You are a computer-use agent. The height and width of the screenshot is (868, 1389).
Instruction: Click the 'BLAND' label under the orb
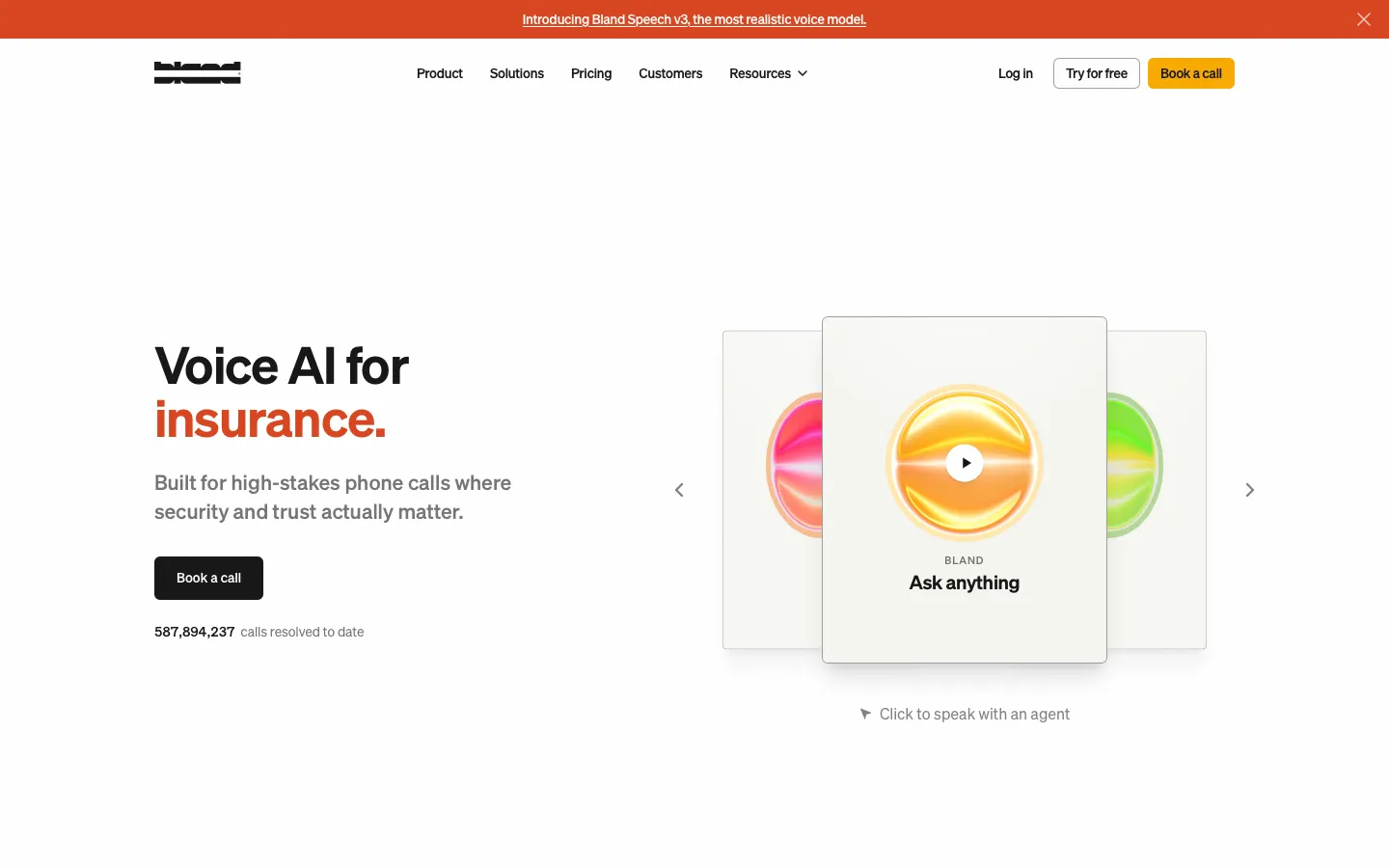965,560
